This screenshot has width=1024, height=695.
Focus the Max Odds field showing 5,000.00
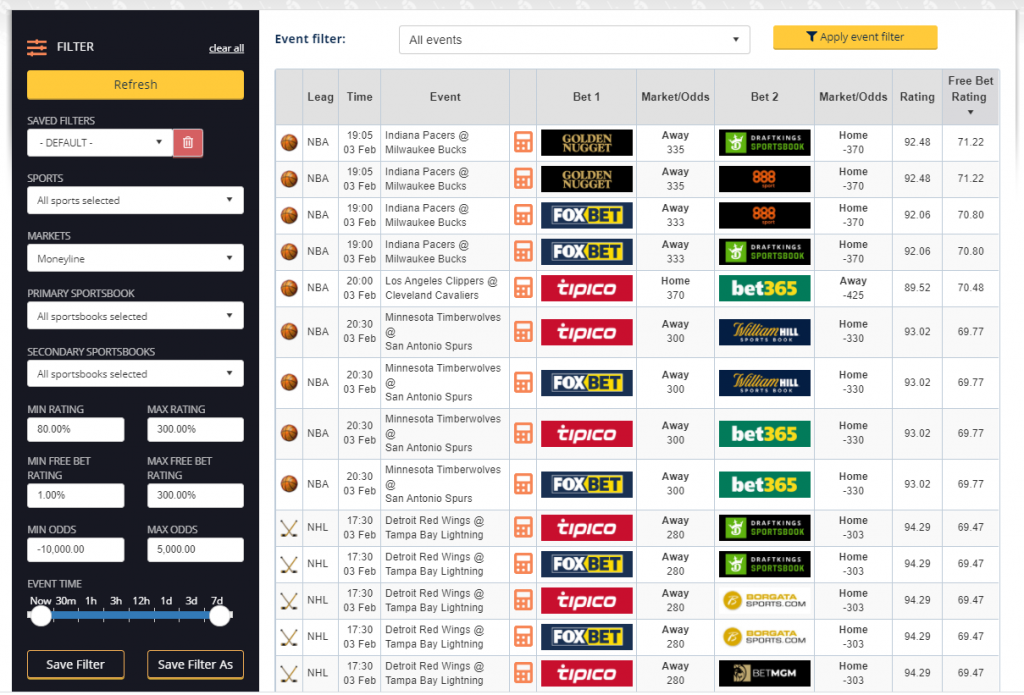pyautogui.click(x=195, y=549)
